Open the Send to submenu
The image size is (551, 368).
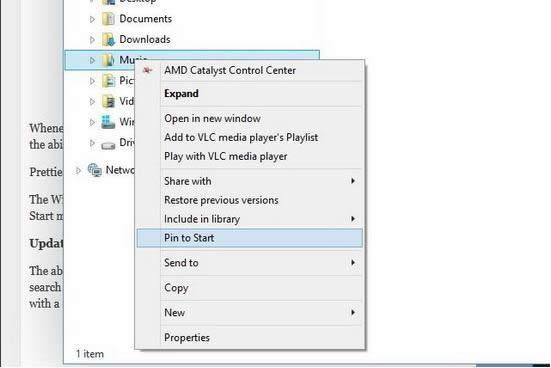249,263
